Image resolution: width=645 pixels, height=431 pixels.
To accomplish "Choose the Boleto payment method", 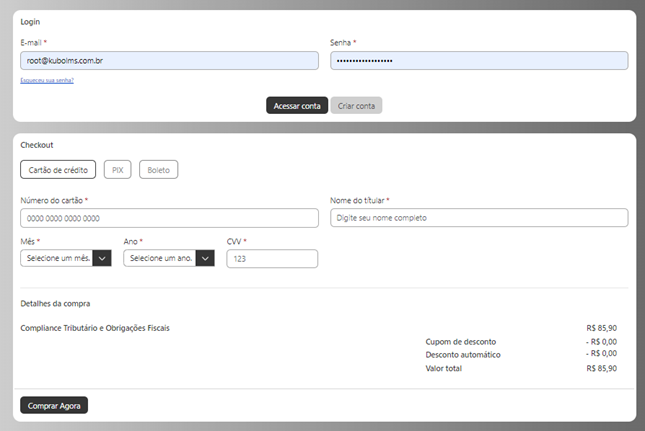I will [158, 170].
